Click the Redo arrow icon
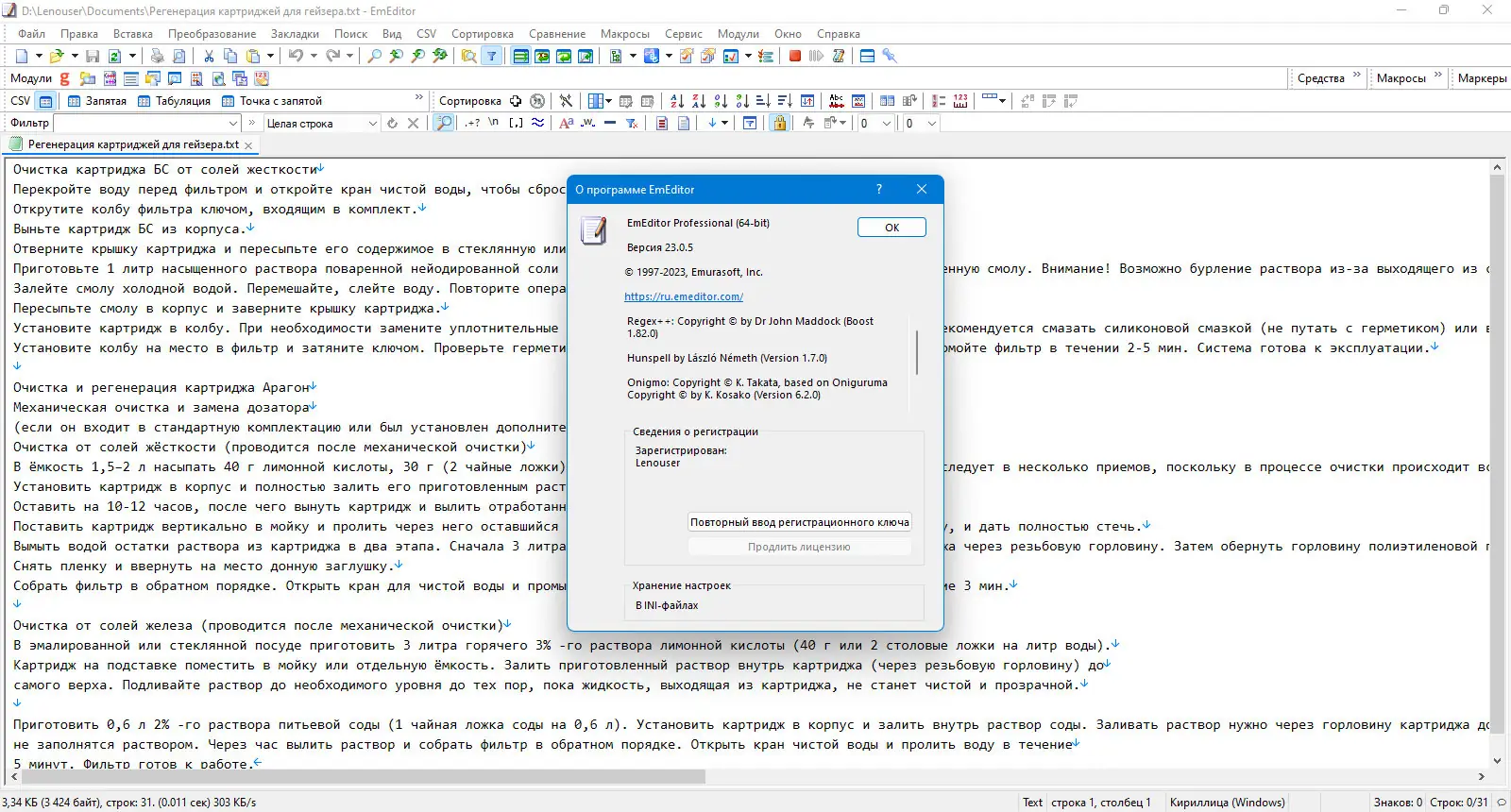The image size is (1511, 812). pyautogui.click(x=332, y=56)
